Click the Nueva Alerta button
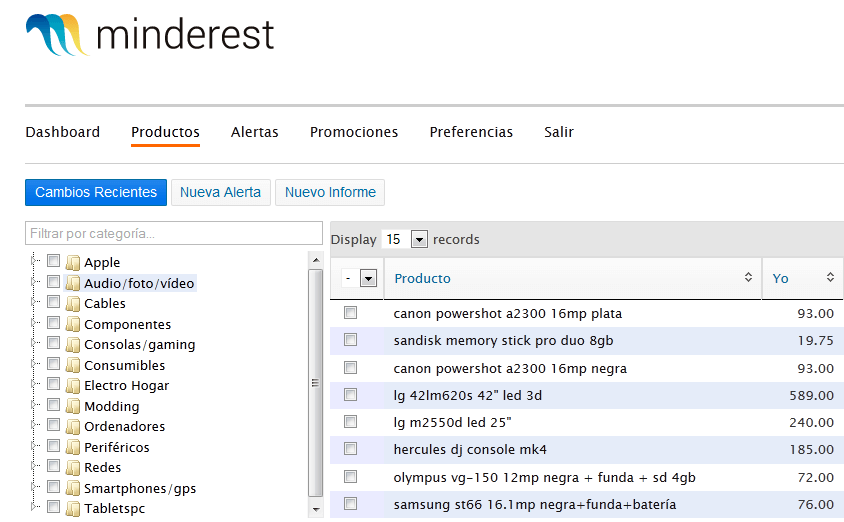The image size is (844, 522). point(221,193)
